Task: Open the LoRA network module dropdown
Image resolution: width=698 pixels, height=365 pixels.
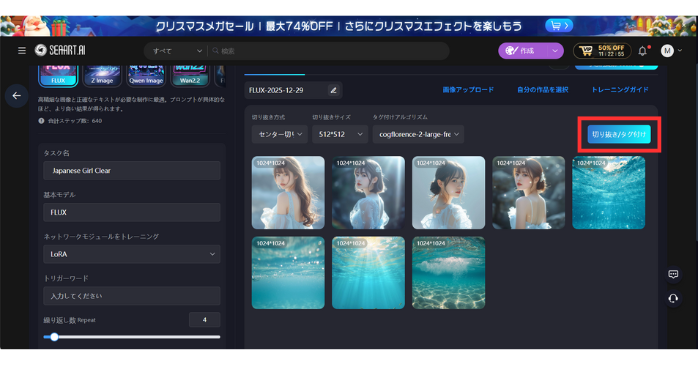Action: point(132,254)
